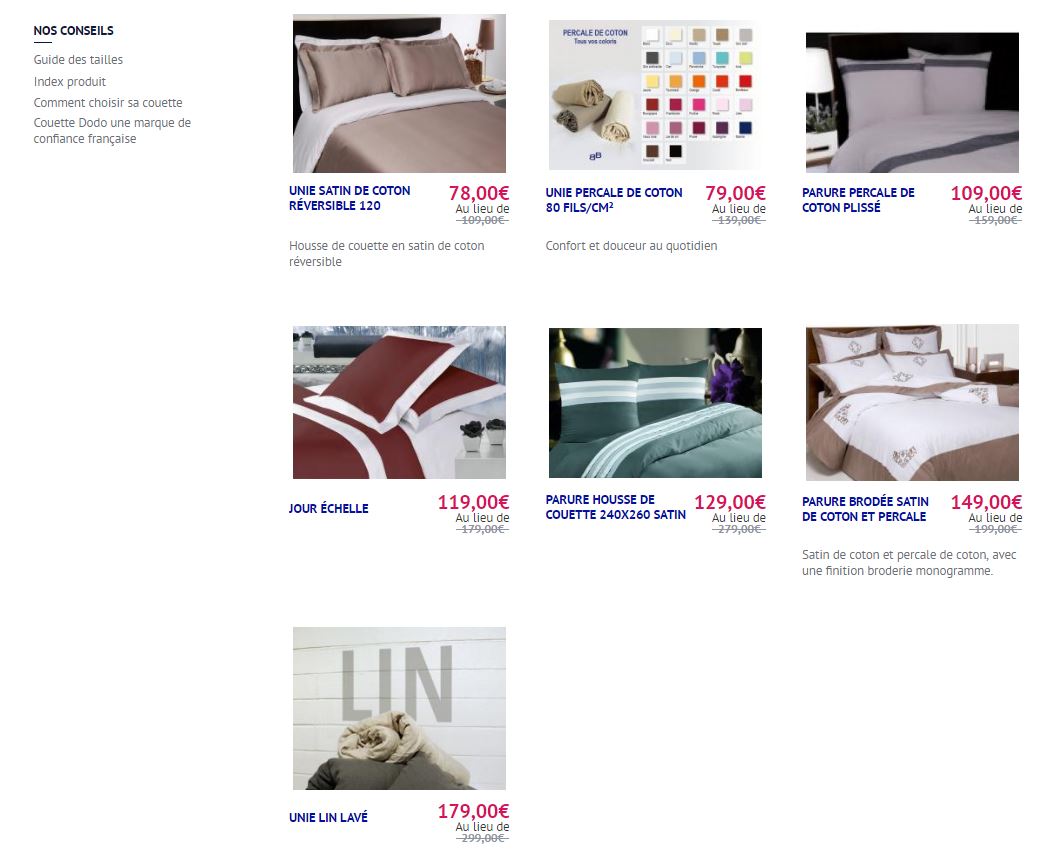Open the LIN washed linen product image
Screen dimensions: 1041x849
[399, 708]
